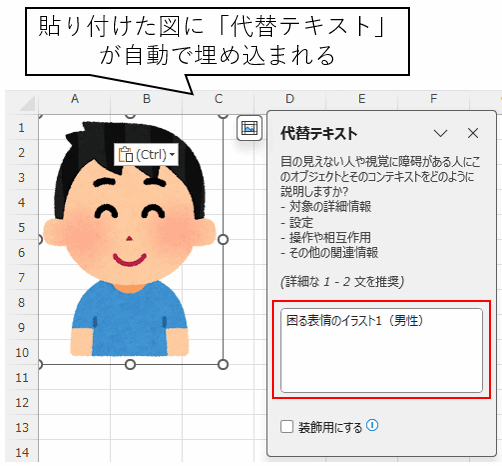The image size is (502, 466).
Task: Click the bottom-center resize handle of the picture
Action: click(x=130, y=365)
